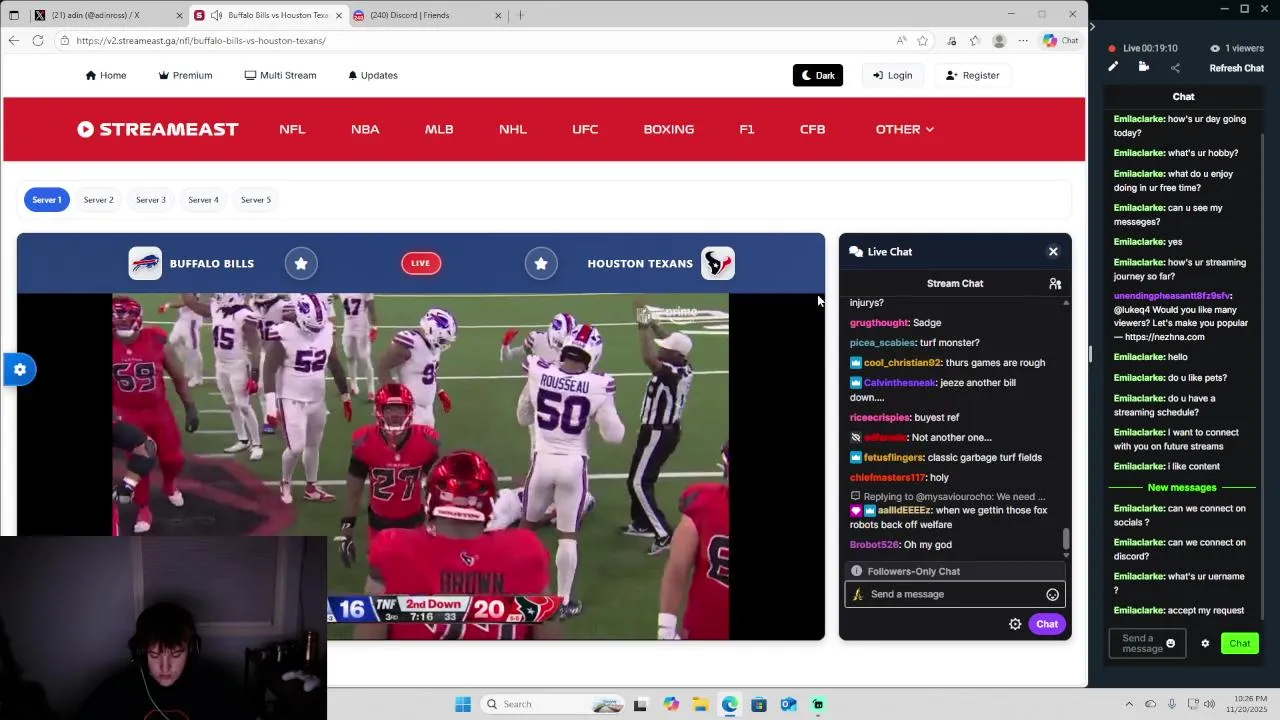Open the UFC section
The height and width of the screenshot is (720, 1280).
[585, 129]
